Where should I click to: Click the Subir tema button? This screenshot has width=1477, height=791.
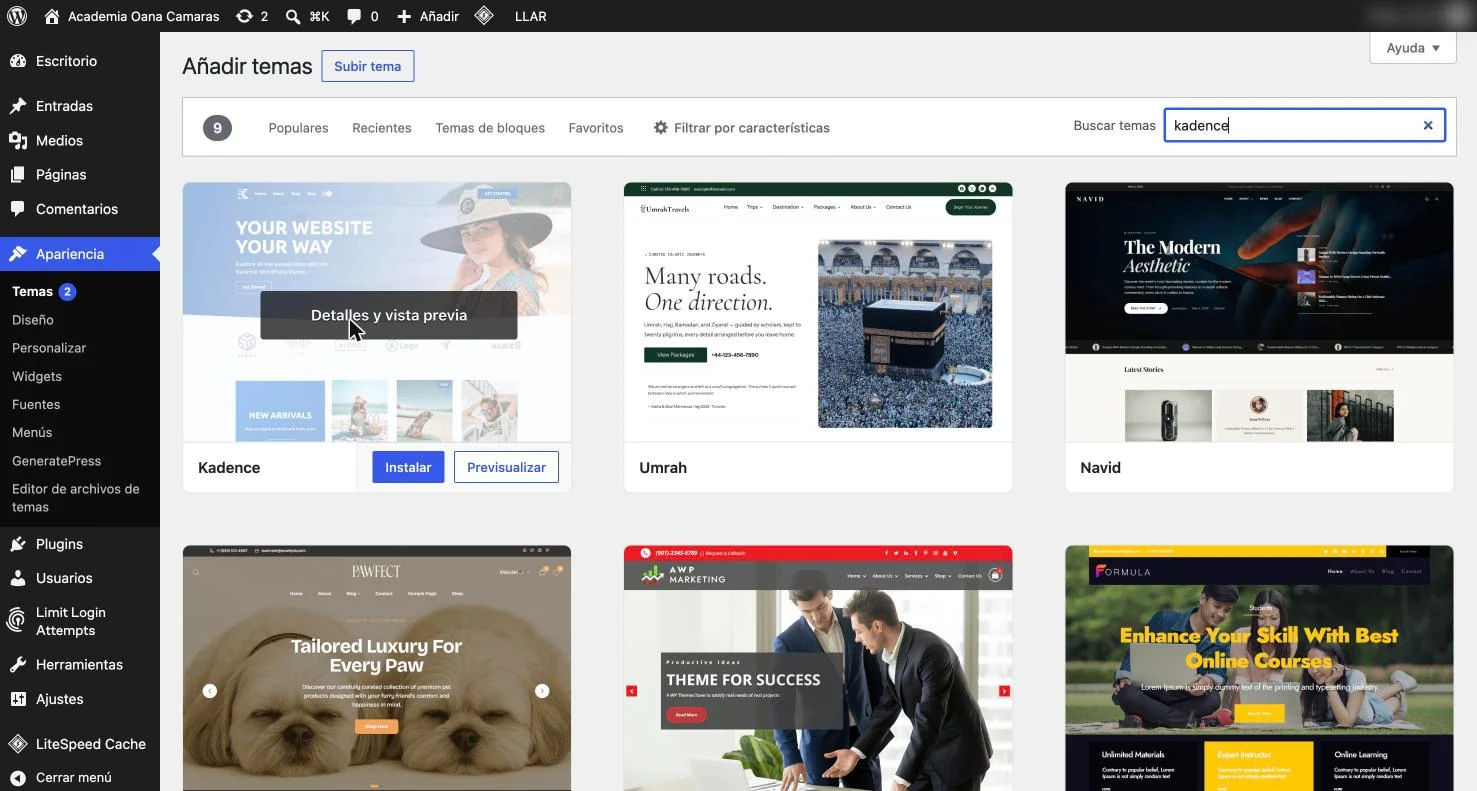click(x=367, y=66)
